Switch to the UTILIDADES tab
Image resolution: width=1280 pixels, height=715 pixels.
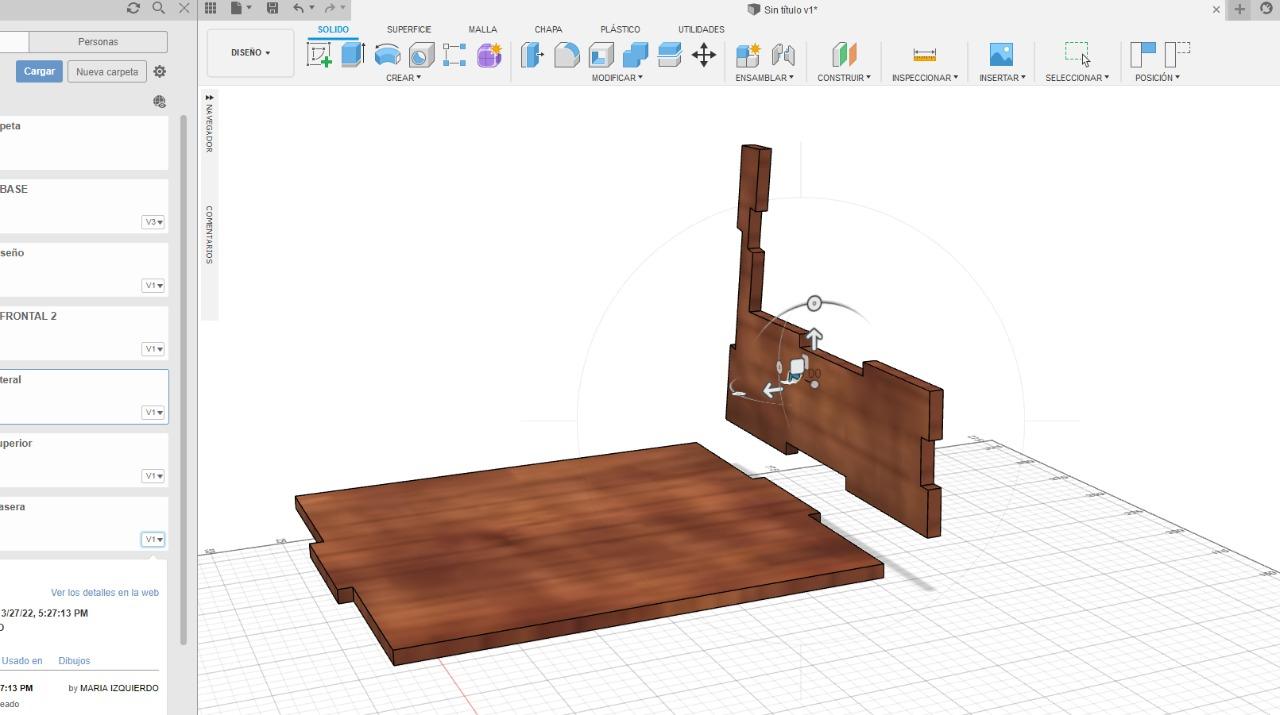(701, 29)
